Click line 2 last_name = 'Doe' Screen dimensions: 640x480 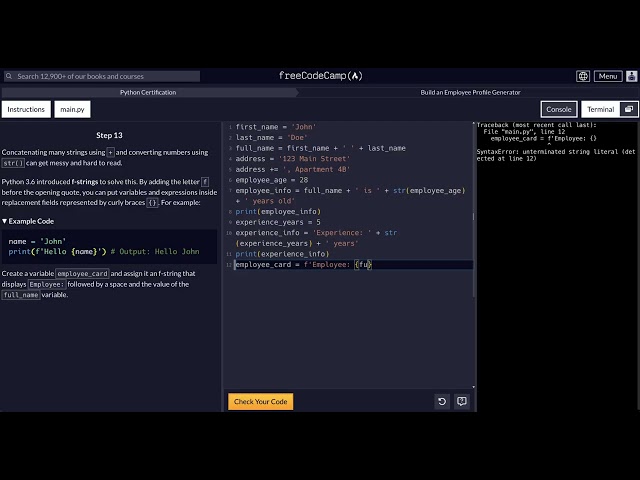tap(271, 138)
